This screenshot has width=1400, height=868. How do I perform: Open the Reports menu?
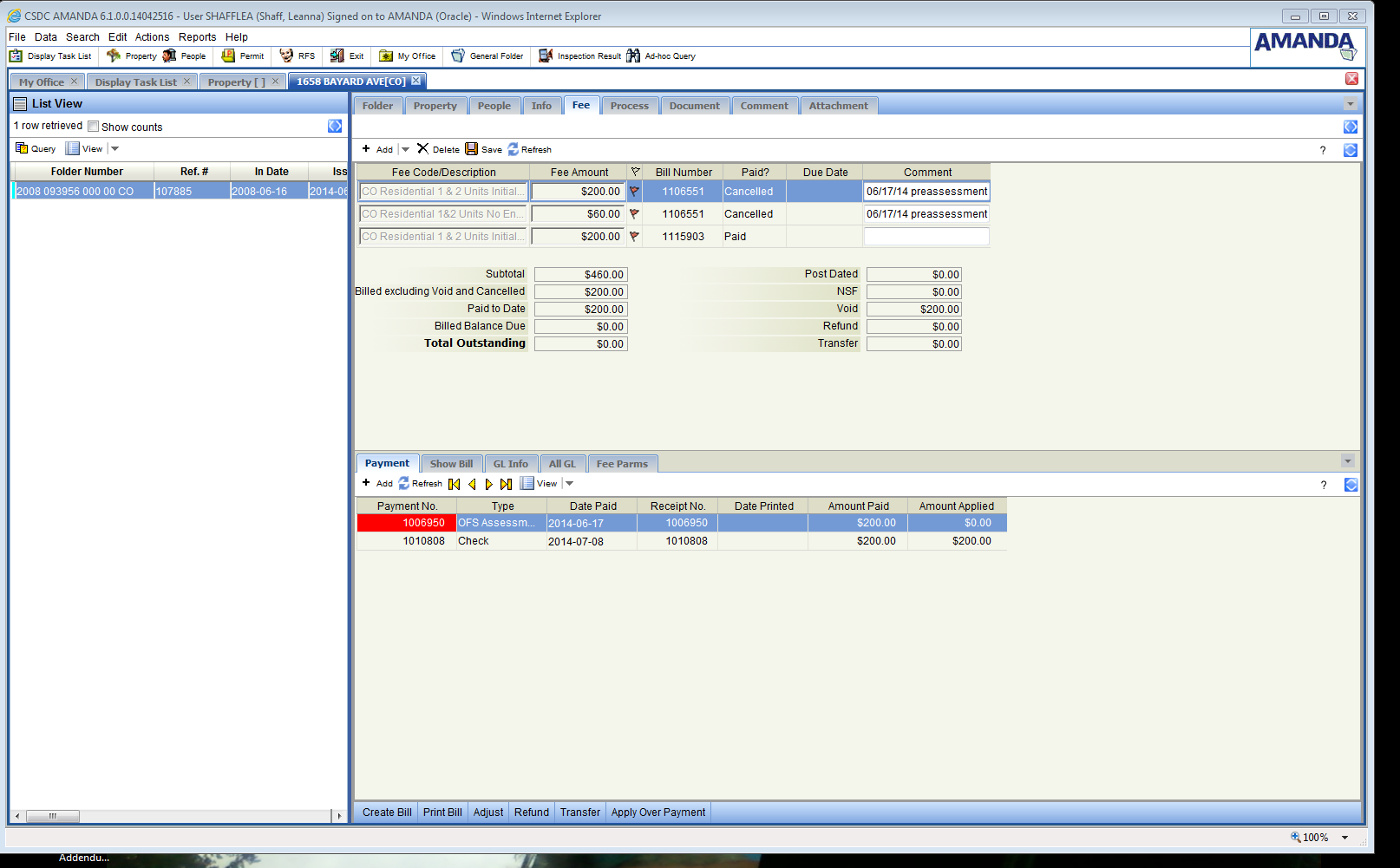click(197, 37)
